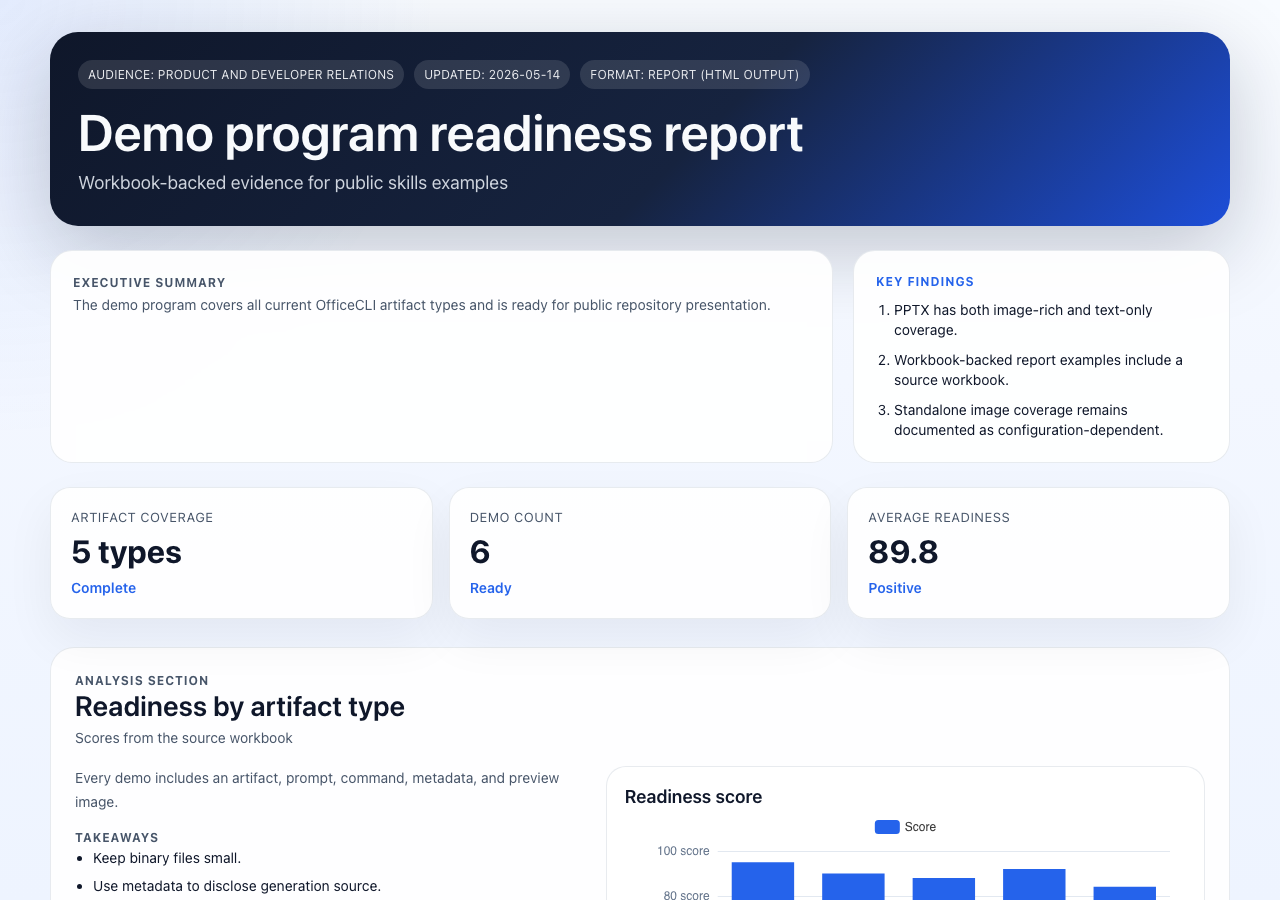
Task: Click the Every demo includes paragraph
Action: 317,790
